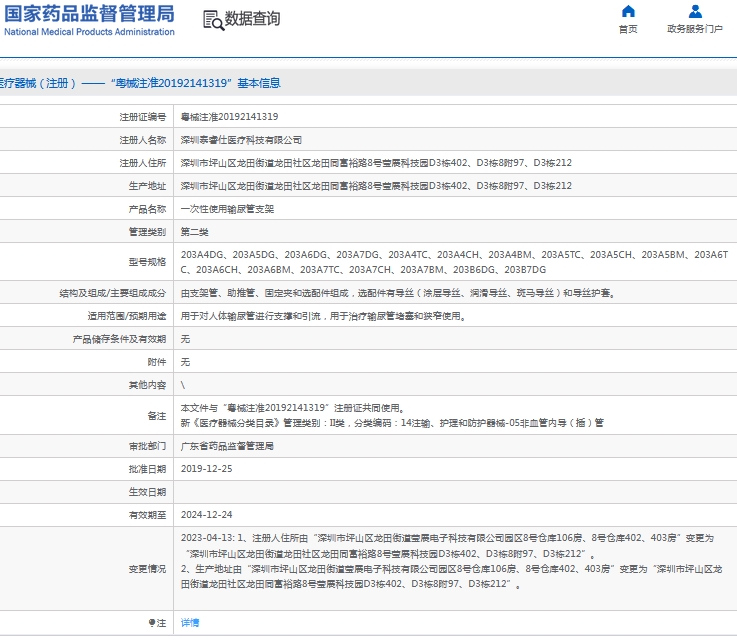The width and height of the screenshot is (737, 641).
Task: Click the 管理类别 value 第二类
Action: [x=195, y=232]
